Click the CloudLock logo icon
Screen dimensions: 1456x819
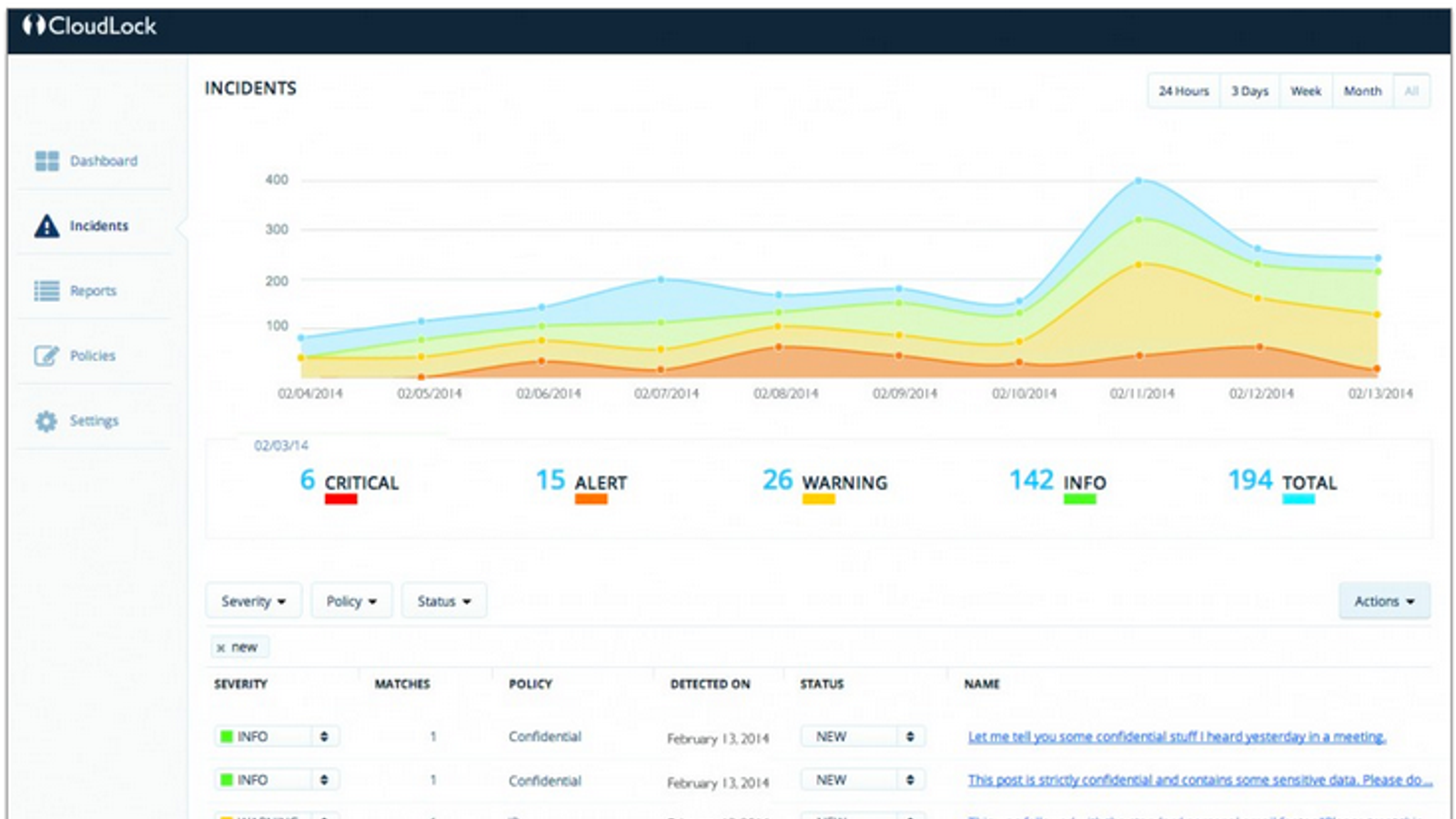tap(34, 25)
